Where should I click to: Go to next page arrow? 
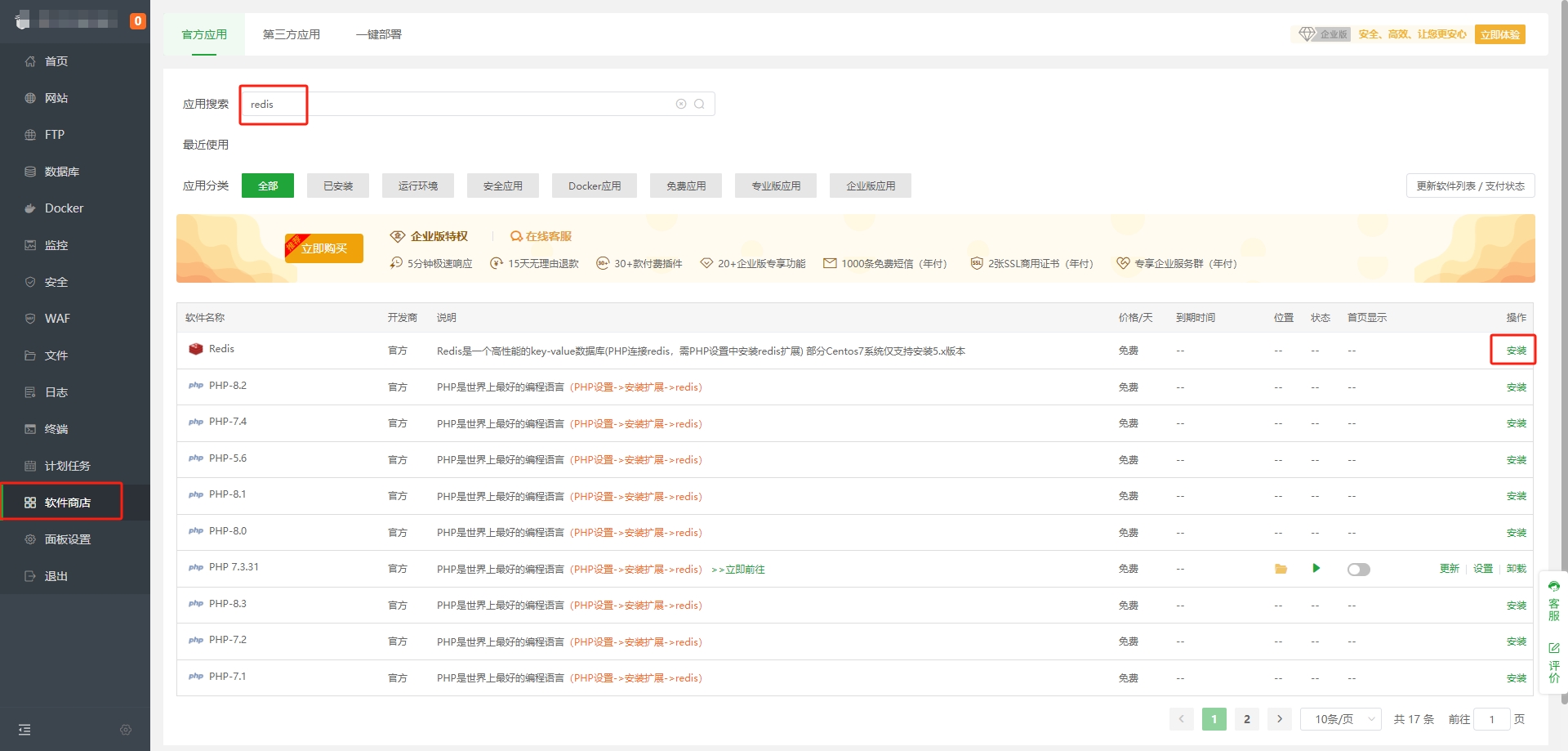(x=1279, y=719)
